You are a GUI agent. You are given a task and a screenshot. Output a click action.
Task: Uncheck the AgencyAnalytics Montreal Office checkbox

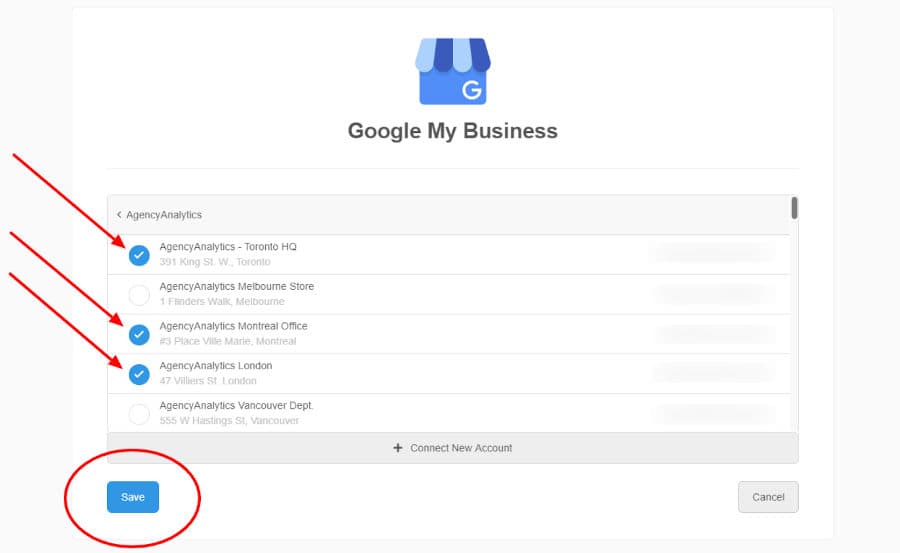click(139, 335)
